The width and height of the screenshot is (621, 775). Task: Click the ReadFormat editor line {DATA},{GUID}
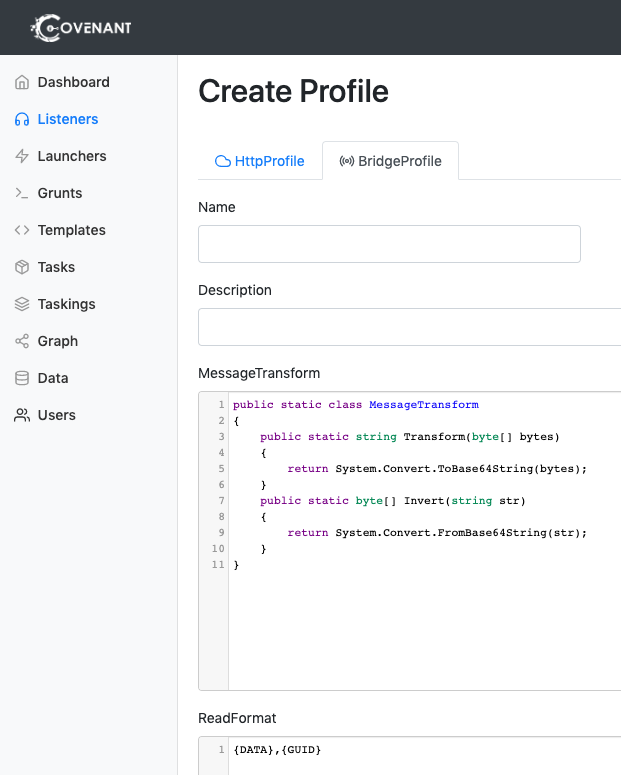tap(277, 750)
